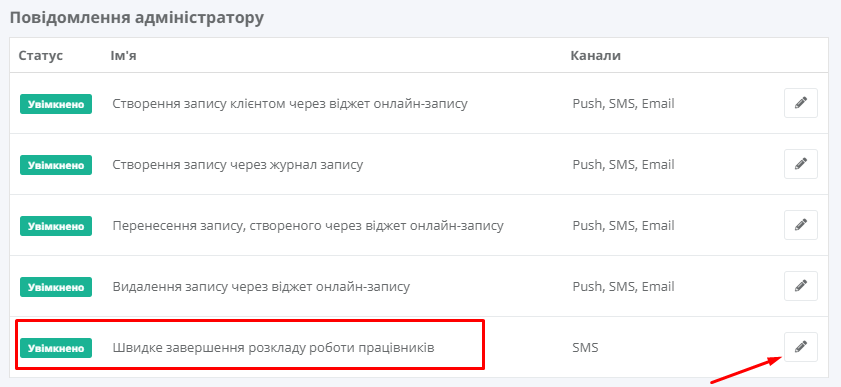Open pencil editor for journal booking creation
The width and height of the screenshot is (841, 387).
click(x=801, y=164)
